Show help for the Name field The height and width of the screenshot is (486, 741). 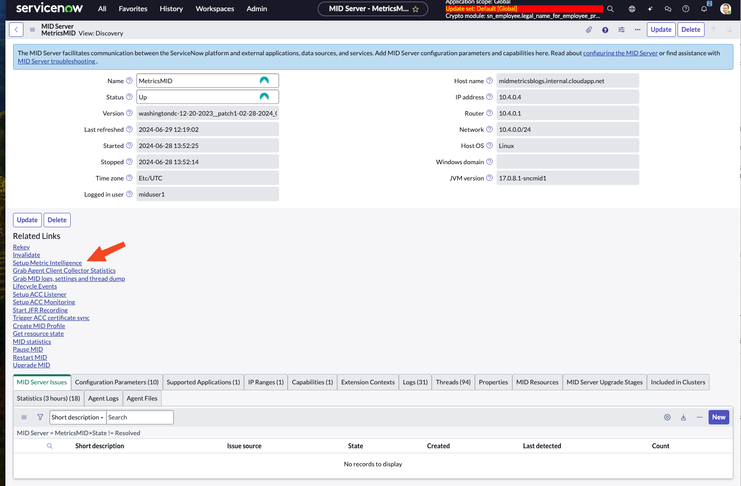[129, 81]
